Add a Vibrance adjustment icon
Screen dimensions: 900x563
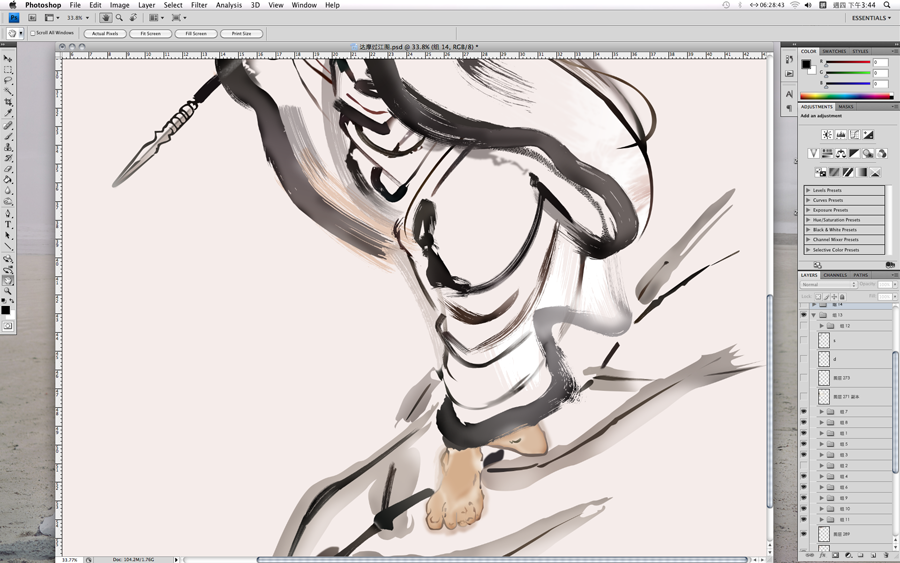[x=813, y=153]
